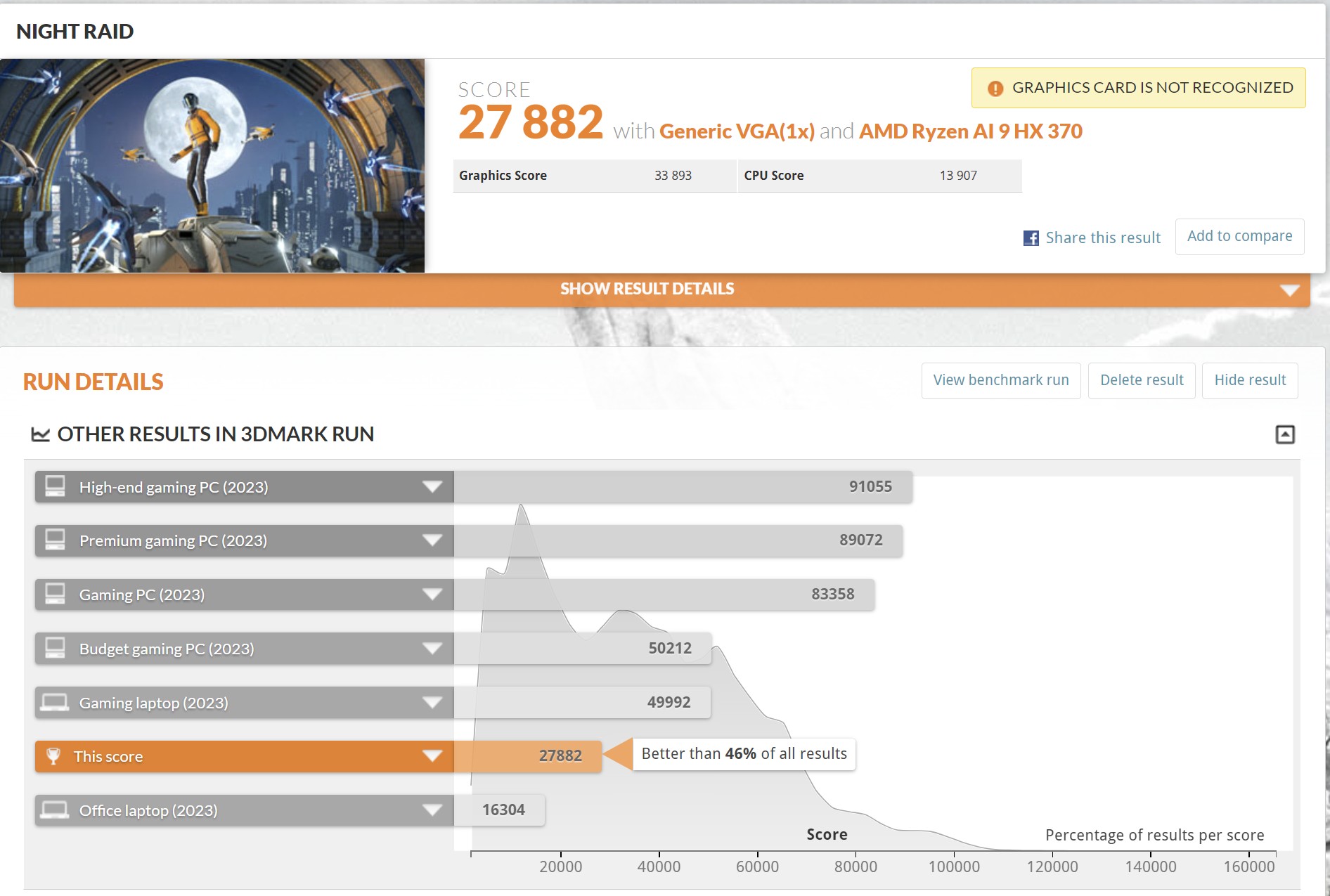Open the Gaming PC (2023) dropdown arrow

(432, 595)
